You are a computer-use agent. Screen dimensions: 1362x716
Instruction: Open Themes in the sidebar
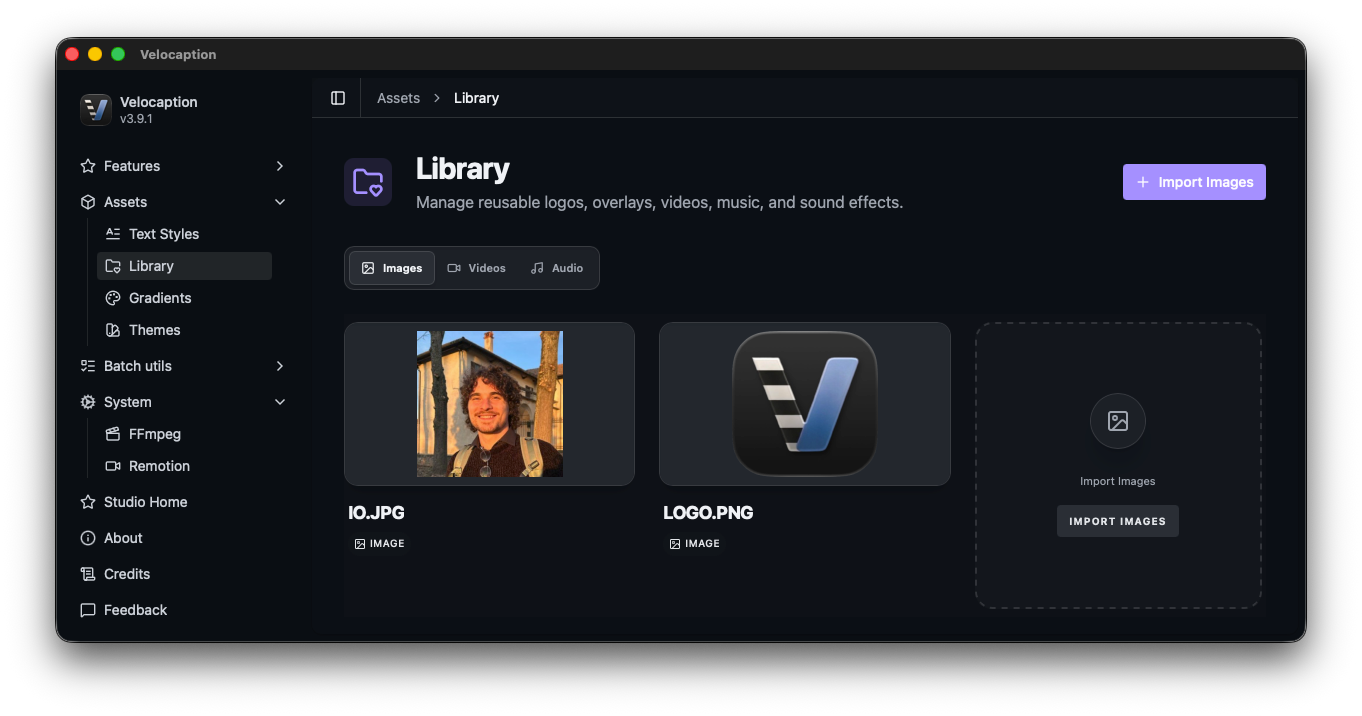pos(184,330)
